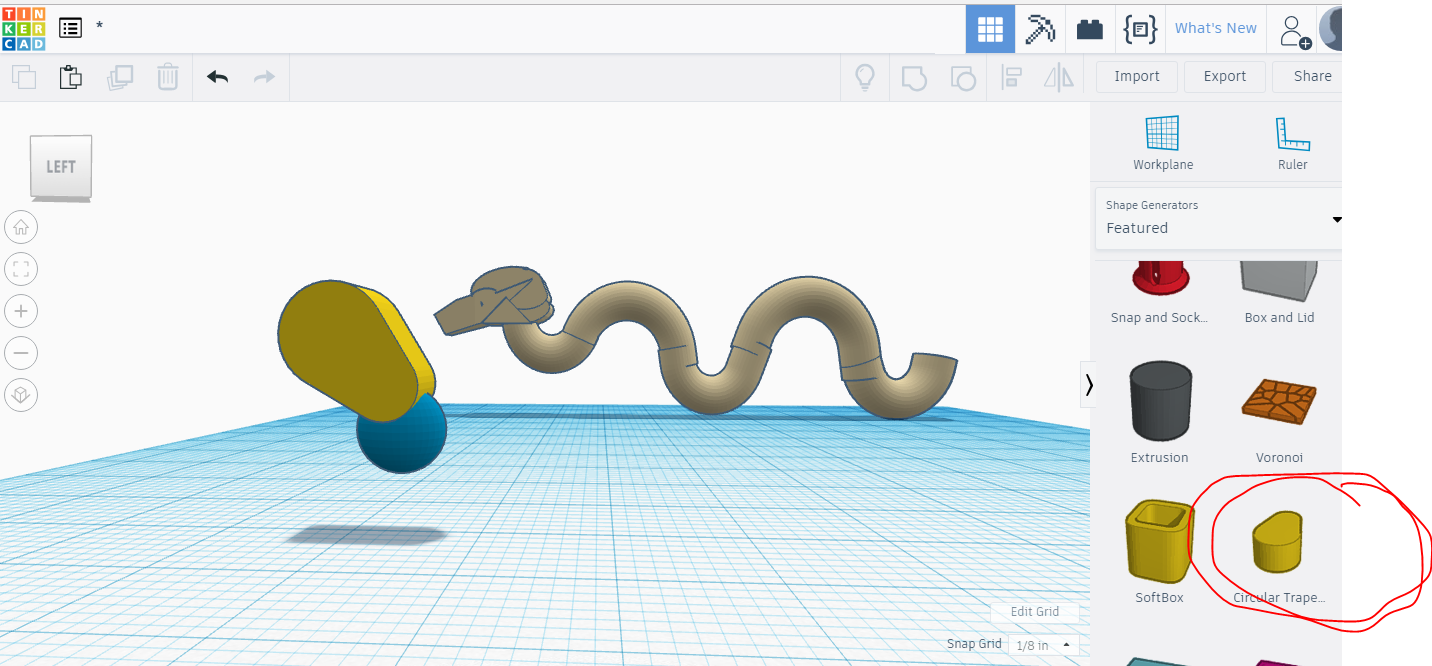Click the Mirror flip icon
The width and height of the screenshot is (1432, 666).
pos(1058,77)
